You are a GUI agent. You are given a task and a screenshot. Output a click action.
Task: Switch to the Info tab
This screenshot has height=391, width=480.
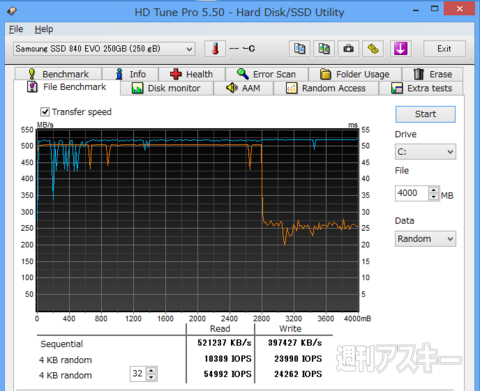130,74
